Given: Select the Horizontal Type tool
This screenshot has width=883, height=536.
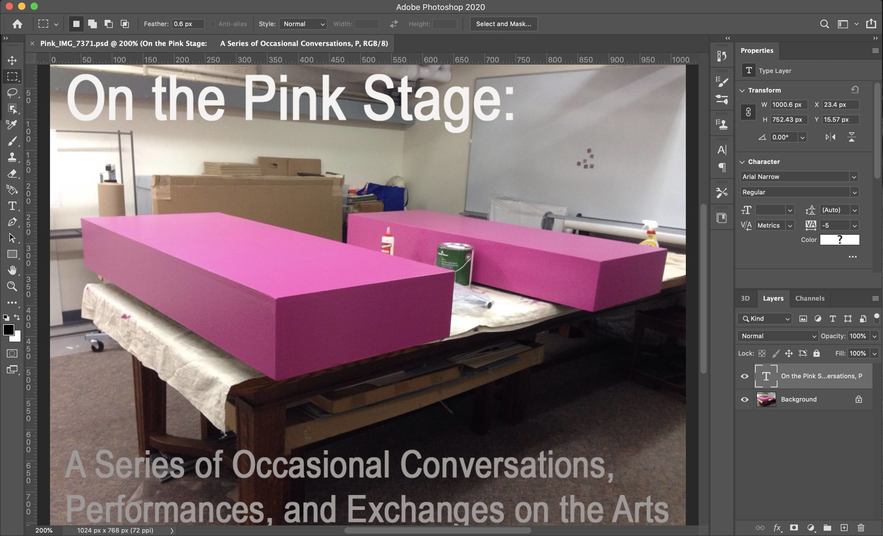Looking at the screenshot, I should pos(12,206).
